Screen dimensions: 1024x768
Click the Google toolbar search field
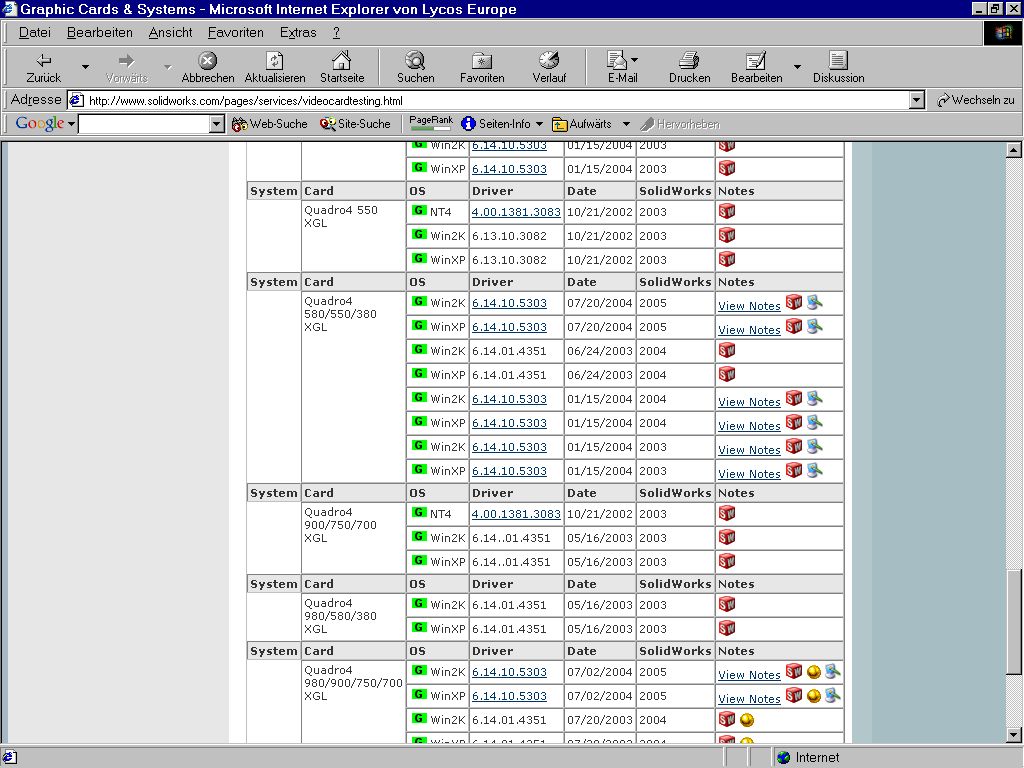[x=144, y=124]
